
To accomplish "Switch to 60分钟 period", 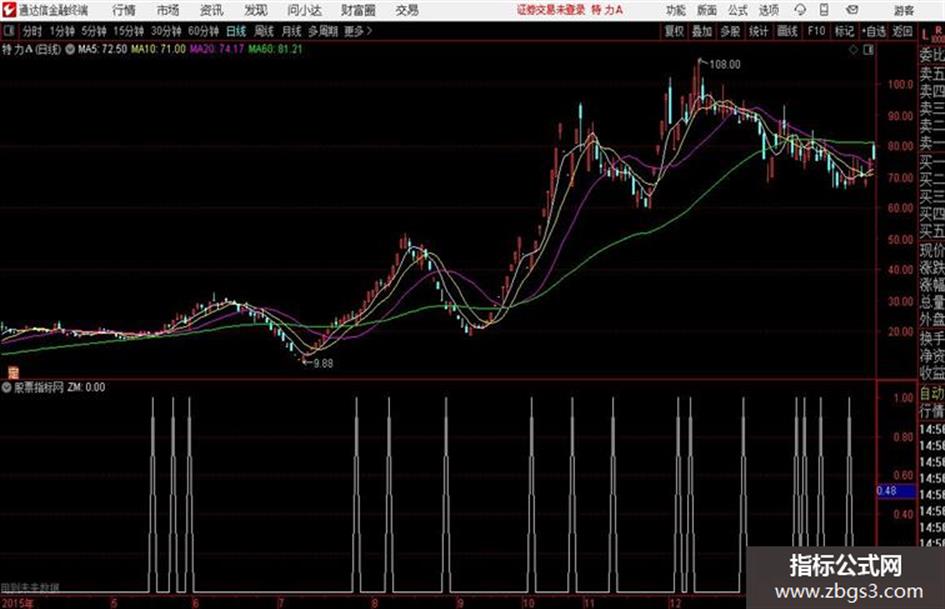I will [x=203, y=31].
